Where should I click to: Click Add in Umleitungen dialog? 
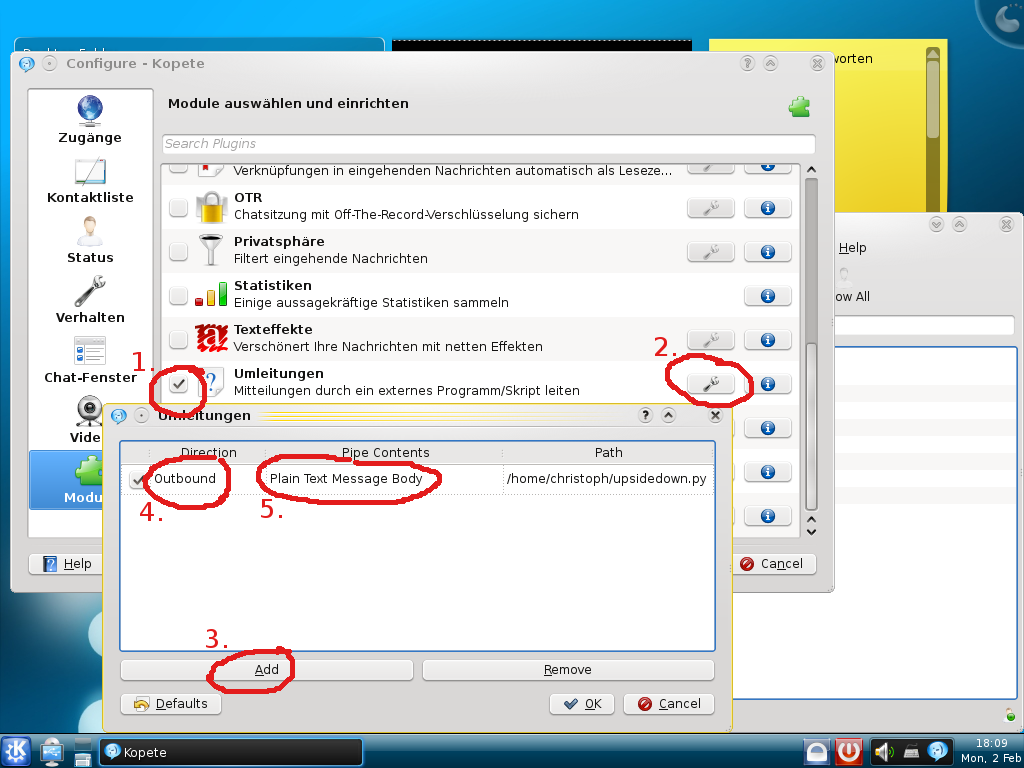[266, 670]
